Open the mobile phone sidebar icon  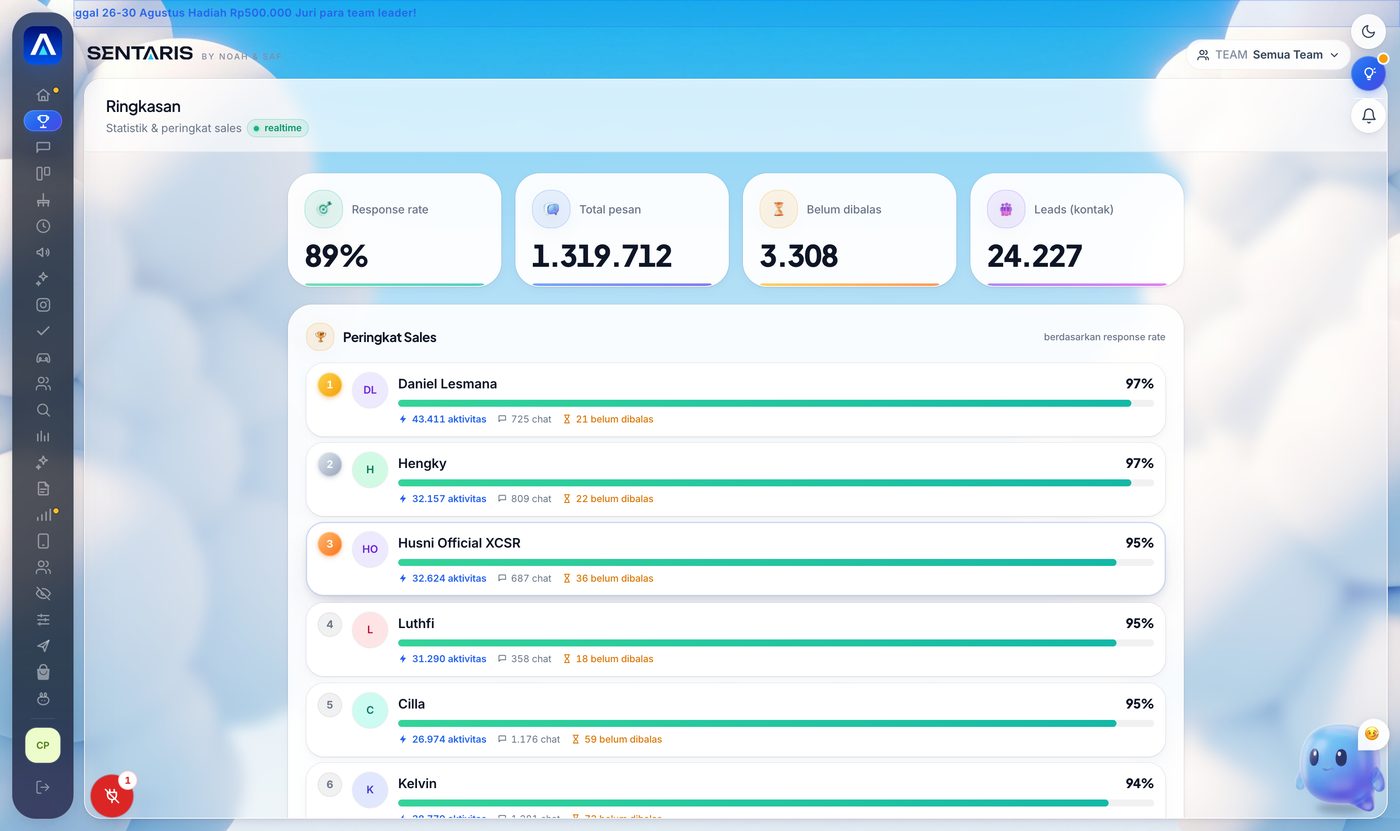point(43,541)
